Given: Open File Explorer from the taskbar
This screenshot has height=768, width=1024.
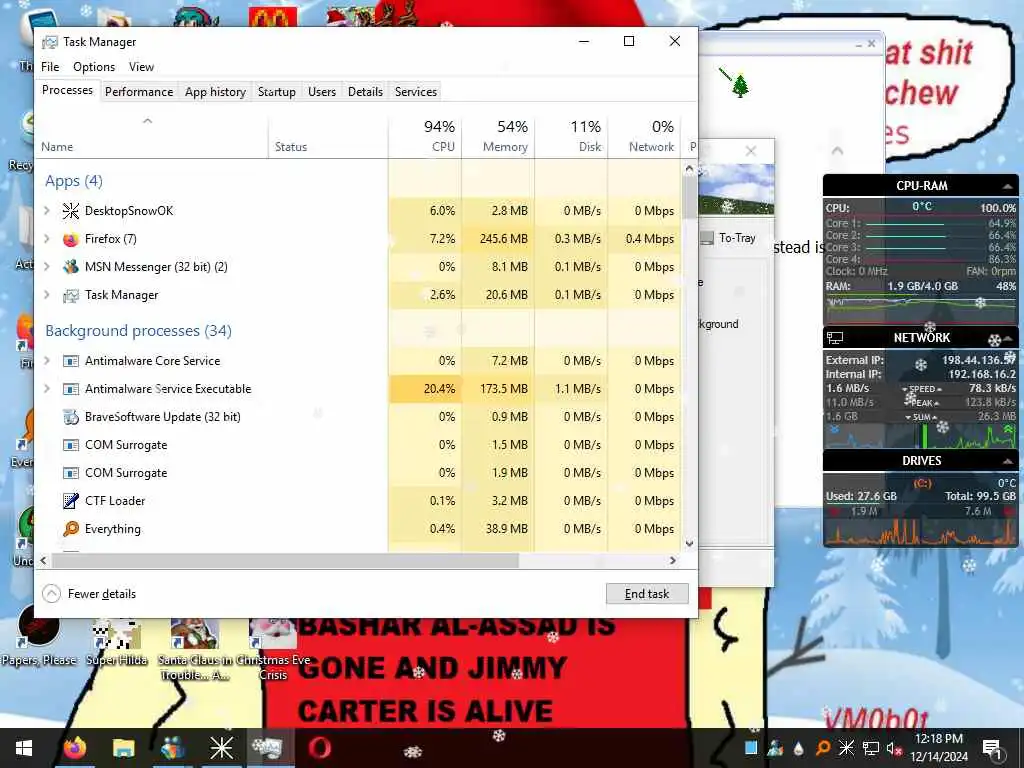Looking at the screenshot, I should [123, 748].
